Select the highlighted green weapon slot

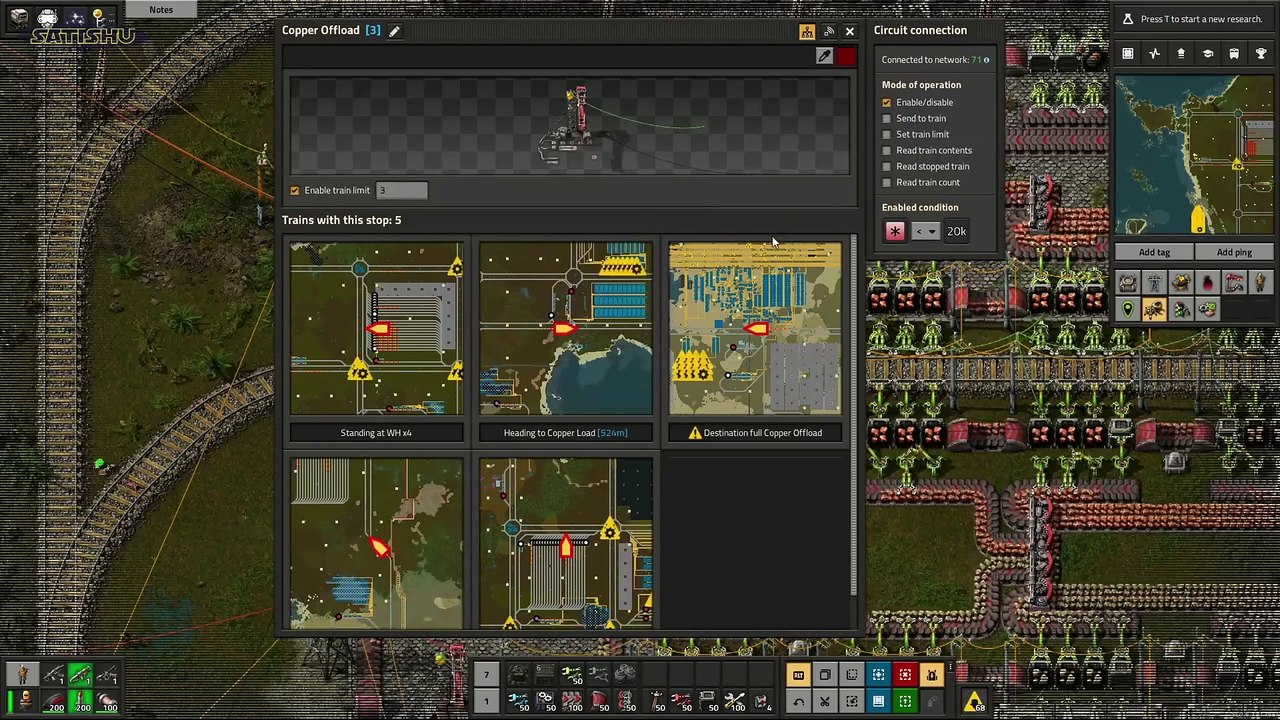[x=80, y=676]
